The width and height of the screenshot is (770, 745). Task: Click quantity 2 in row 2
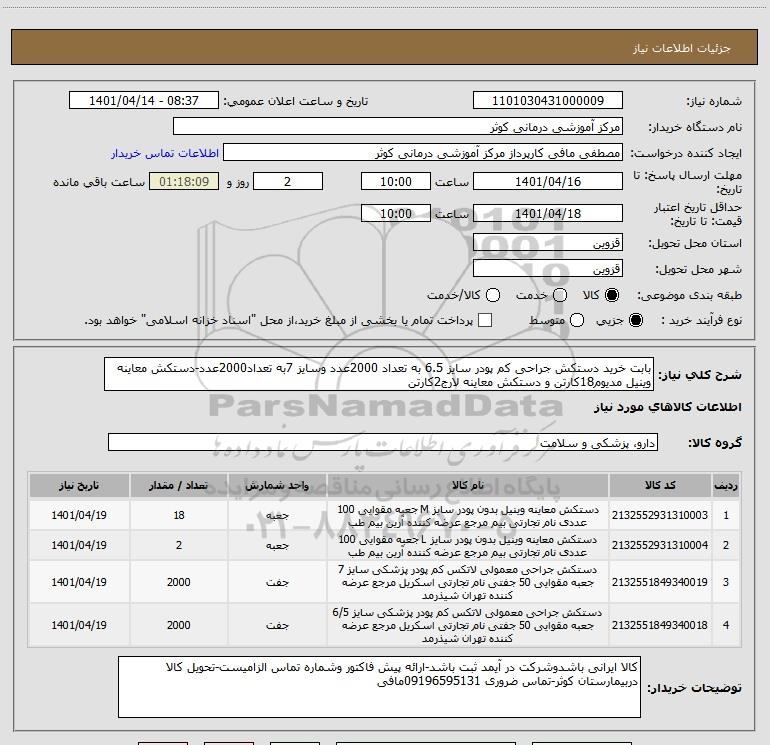coord(179,545)
